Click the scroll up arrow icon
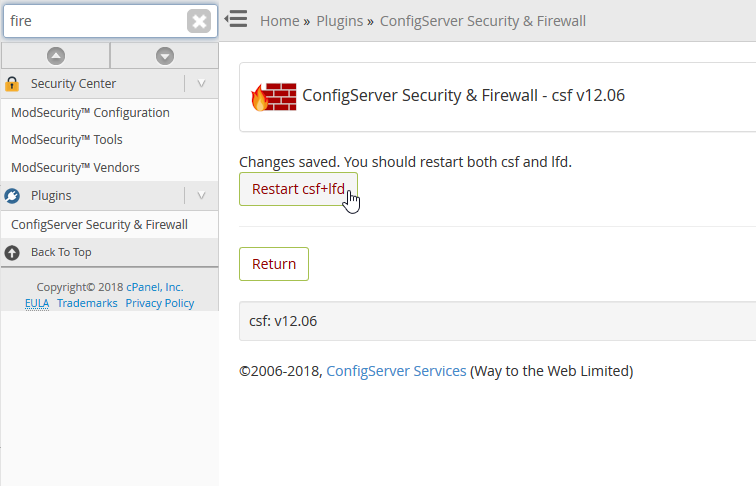This screenshot has height=486, width=756. tap(56, 56)
